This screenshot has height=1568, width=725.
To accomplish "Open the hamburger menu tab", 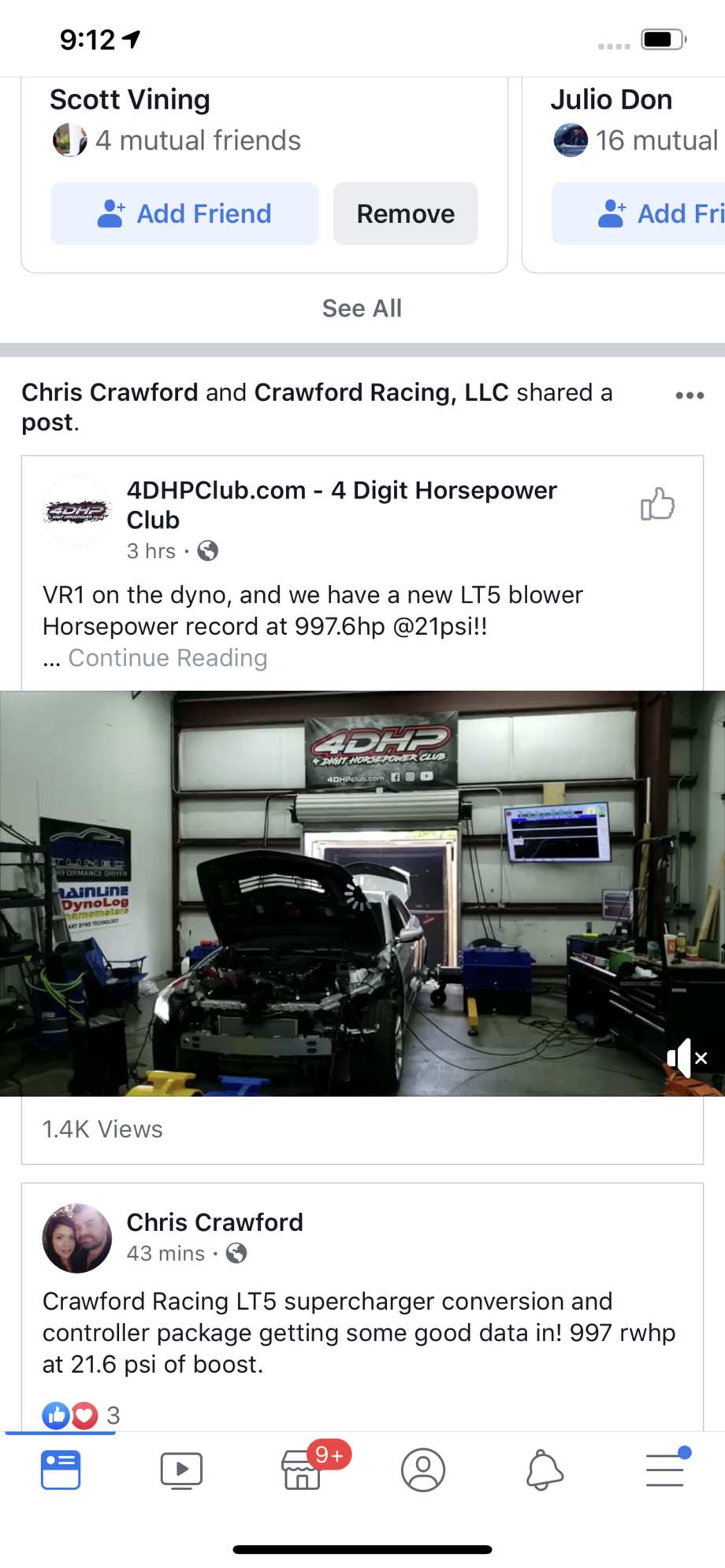I will click(x=665, y=1470).
